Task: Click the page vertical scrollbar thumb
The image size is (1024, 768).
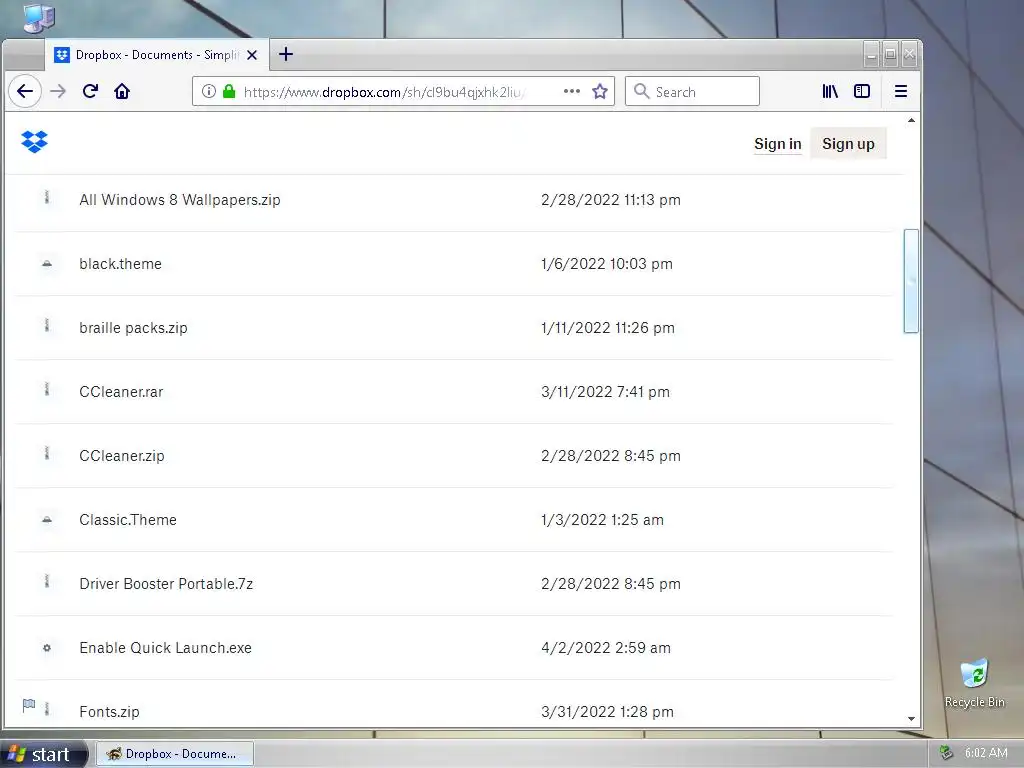Action: pyautogui.click(x=911, y=281)
